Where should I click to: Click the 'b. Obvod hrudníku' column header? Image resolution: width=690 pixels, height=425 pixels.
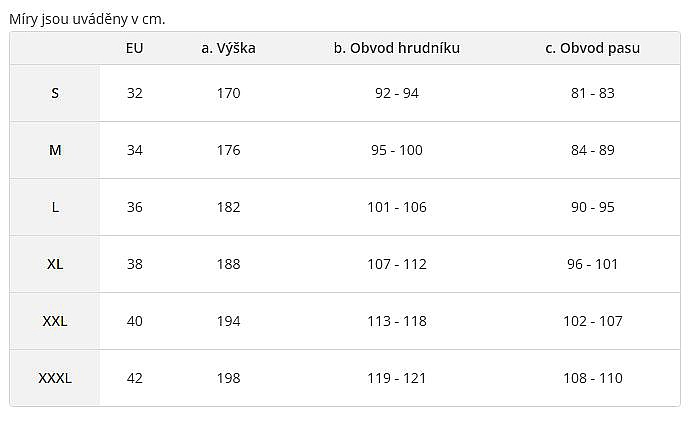(397, 48)
